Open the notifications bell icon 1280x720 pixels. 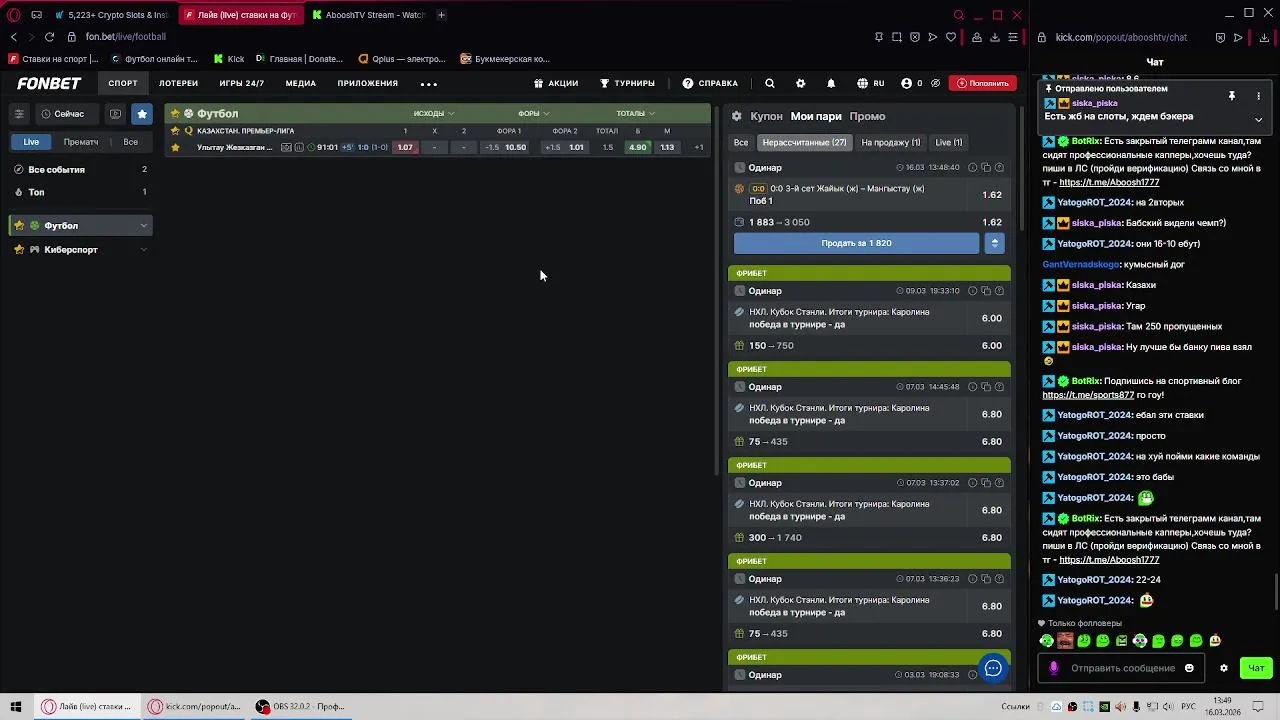830,83
